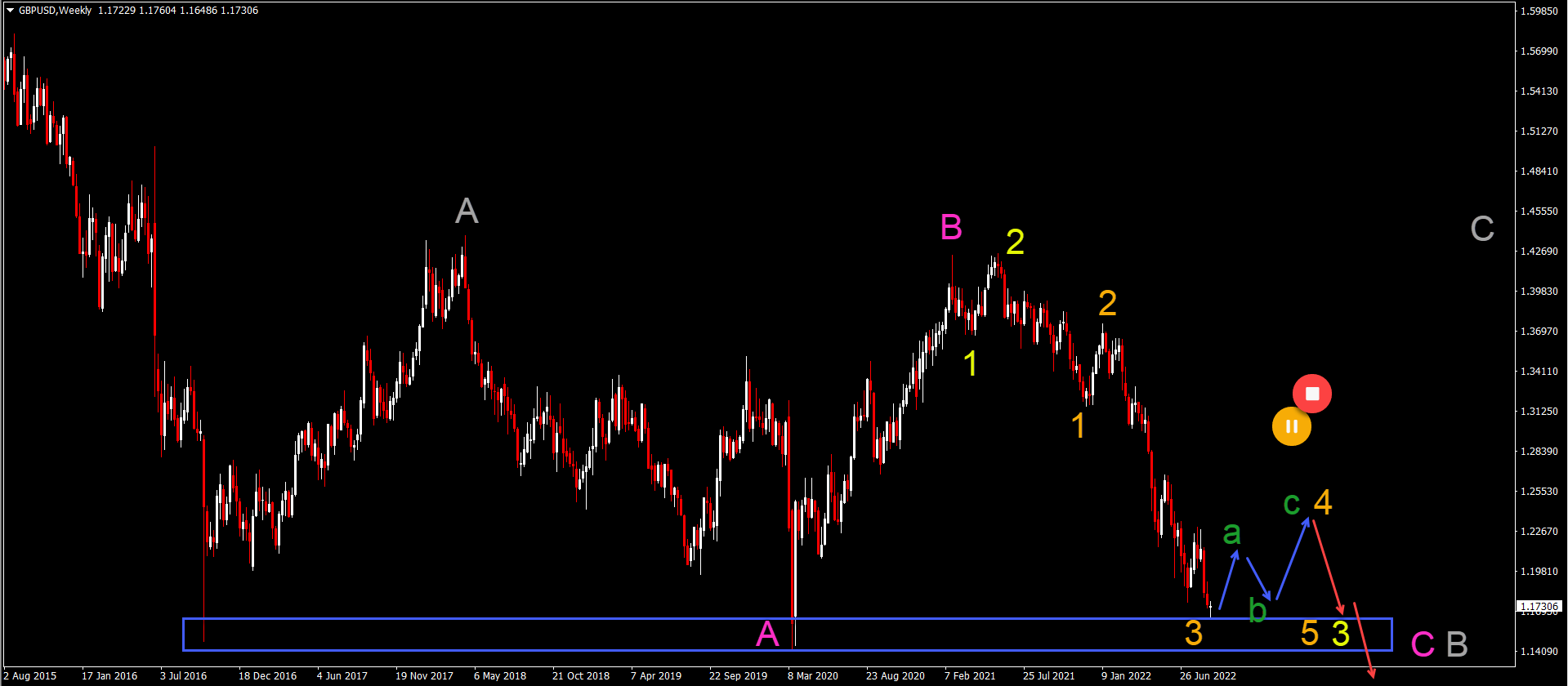Click the 1.42690 price axis level

pyautogui.click(x=1539, y=251)
